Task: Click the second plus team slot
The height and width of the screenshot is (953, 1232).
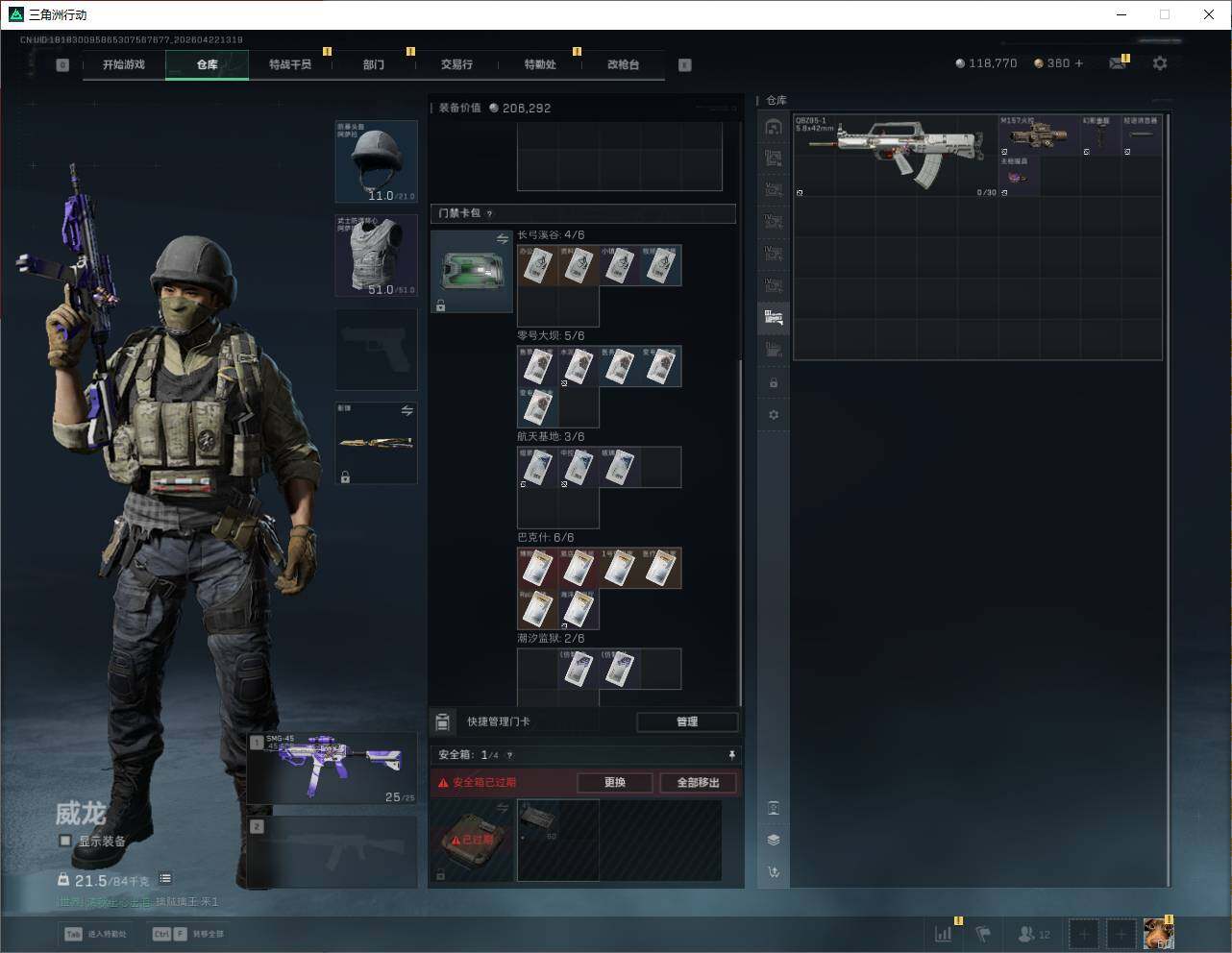Action: point(1121,933)
